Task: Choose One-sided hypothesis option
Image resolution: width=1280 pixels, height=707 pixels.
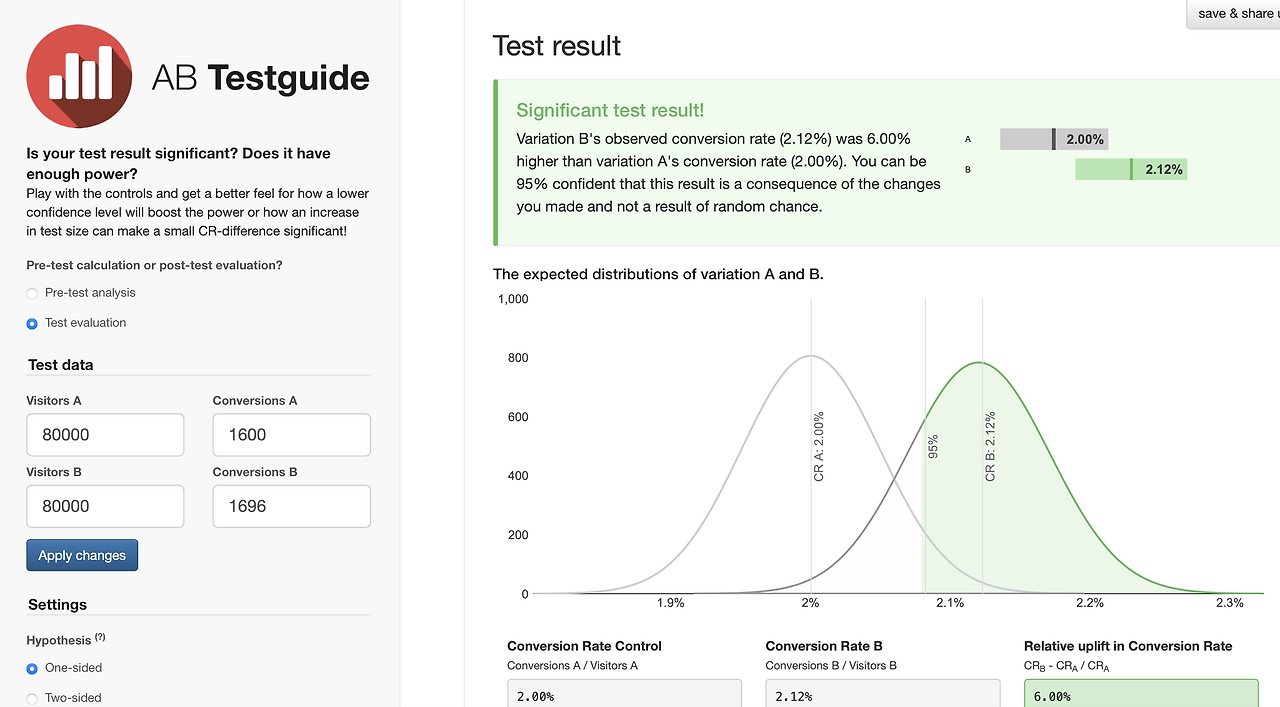Action: pos(33,668)
